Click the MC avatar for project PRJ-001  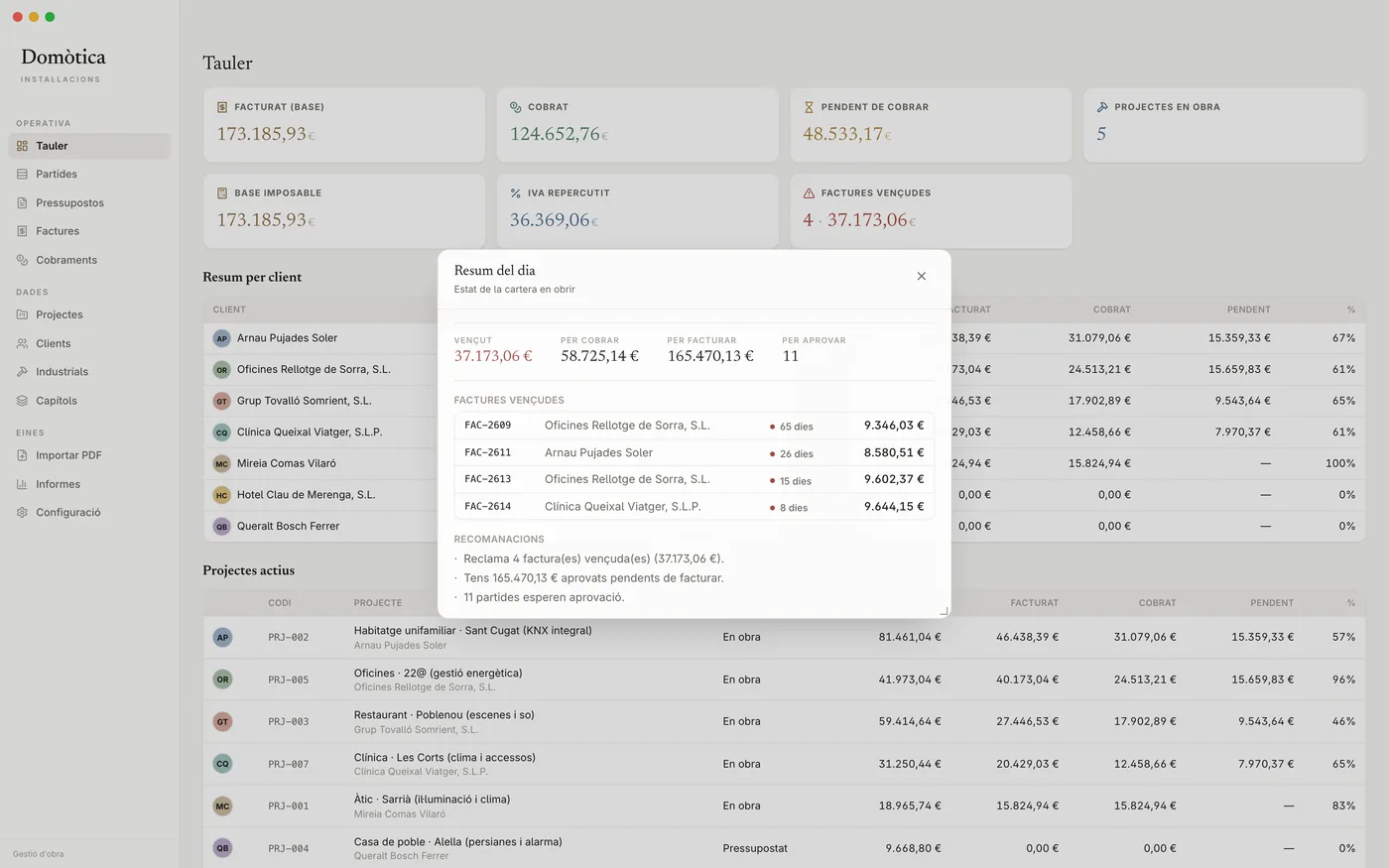click(x=222, y=806)
